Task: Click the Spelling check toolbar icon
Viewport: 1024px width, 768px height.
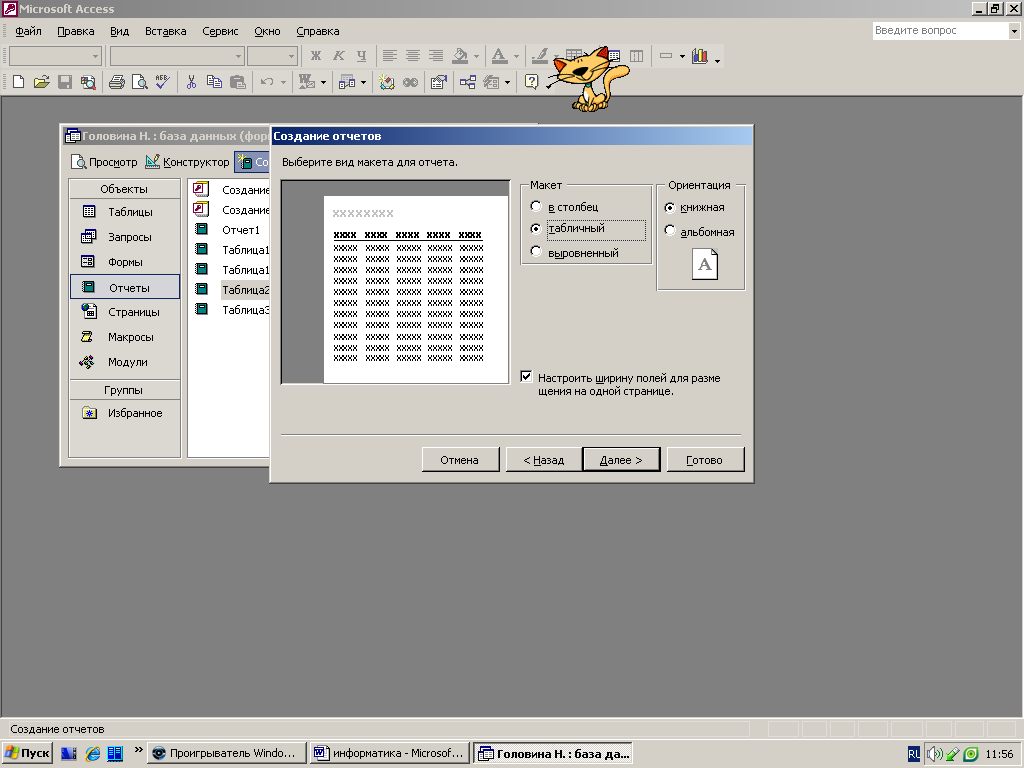Action: [163, 82]
